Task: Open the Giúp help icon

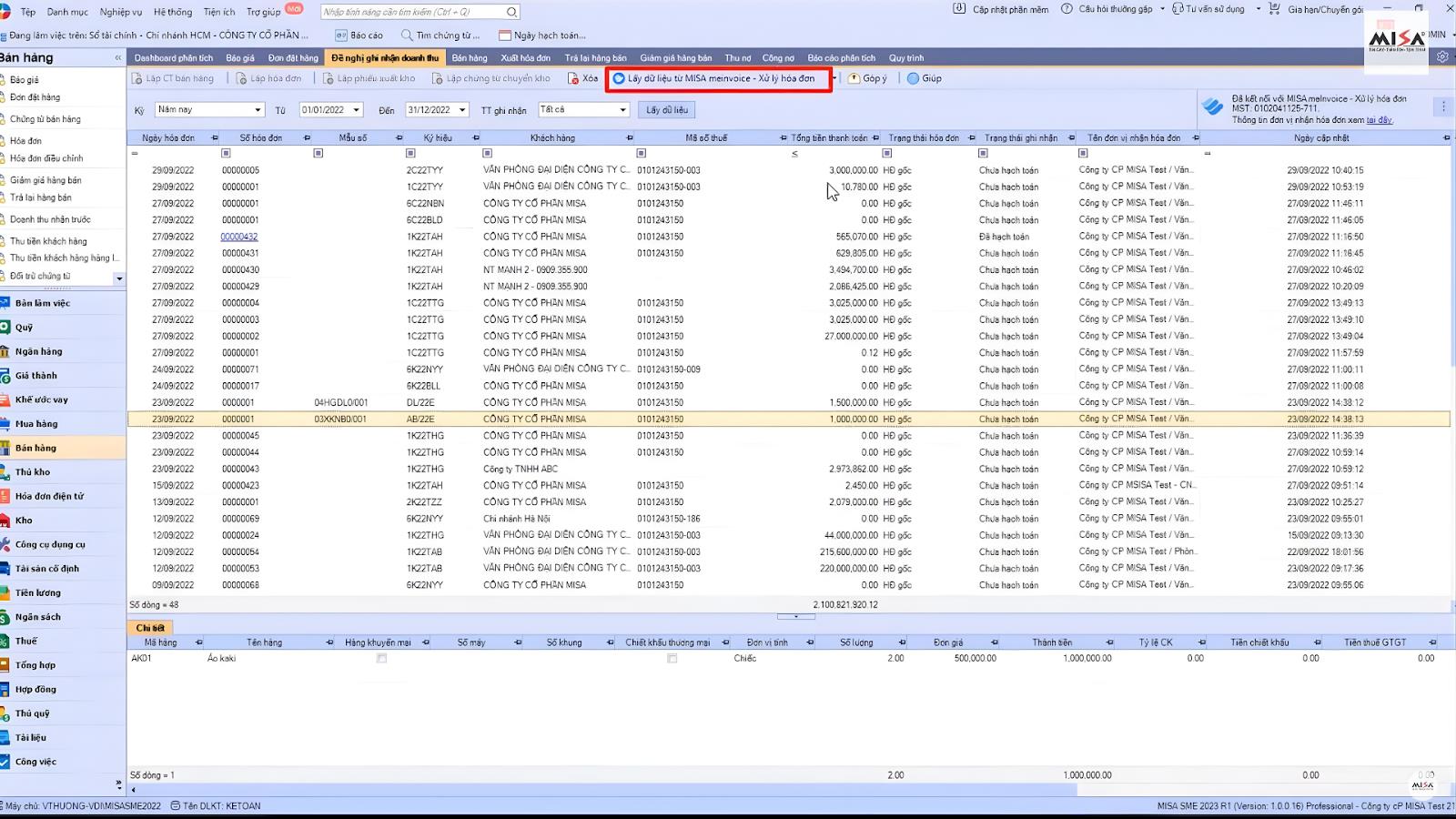Action: tap(913, 79)
